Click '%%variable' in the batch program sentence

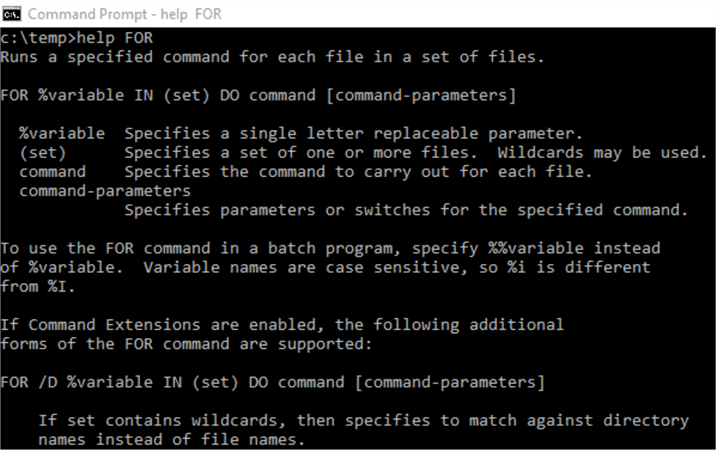(536, 249)
